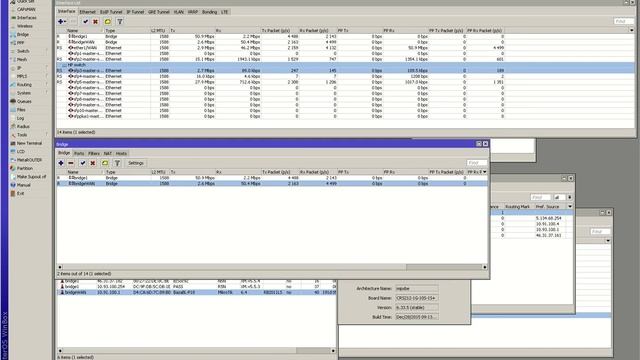This screenshot has width=640, height=360.
Task: Click the Board Name field value
Action: (416, 298)
